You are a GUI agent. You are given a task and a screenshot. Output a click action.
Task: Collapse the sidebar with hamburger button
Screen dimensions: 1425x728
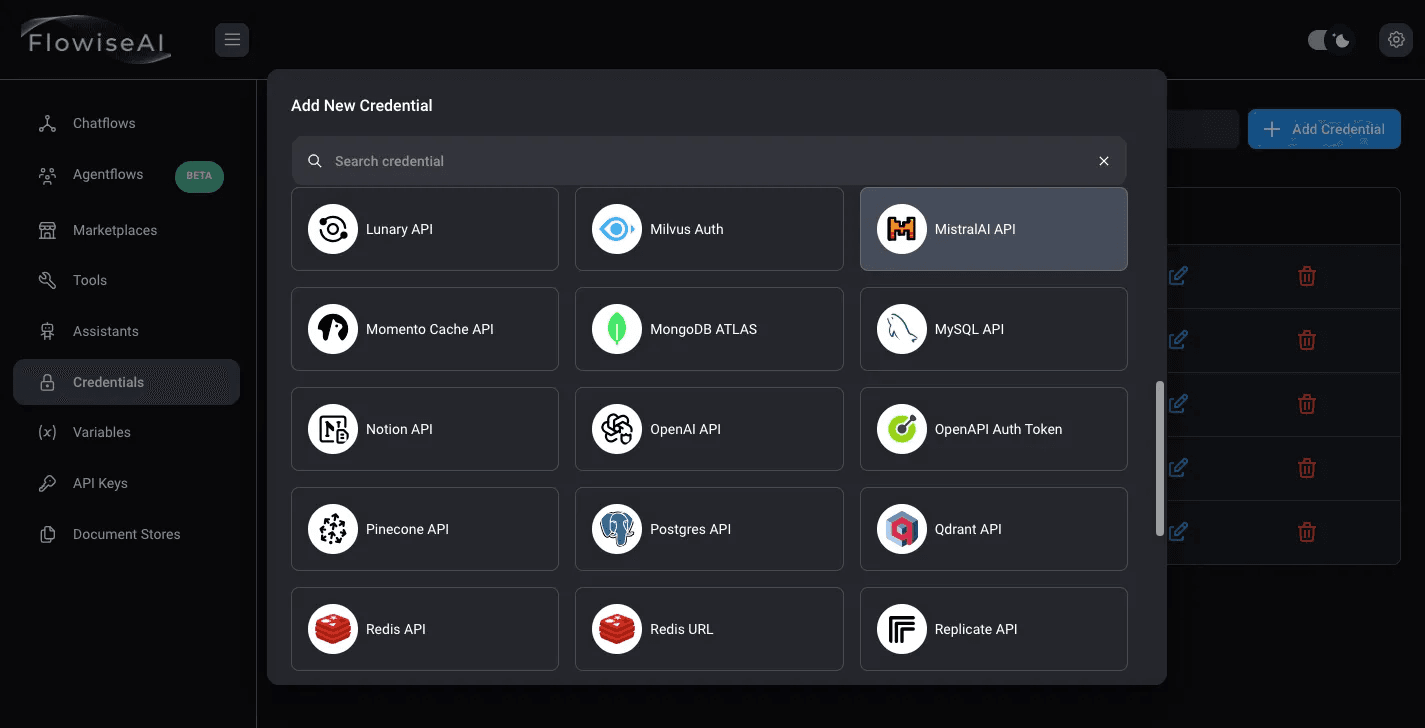[x=232, y=40]
